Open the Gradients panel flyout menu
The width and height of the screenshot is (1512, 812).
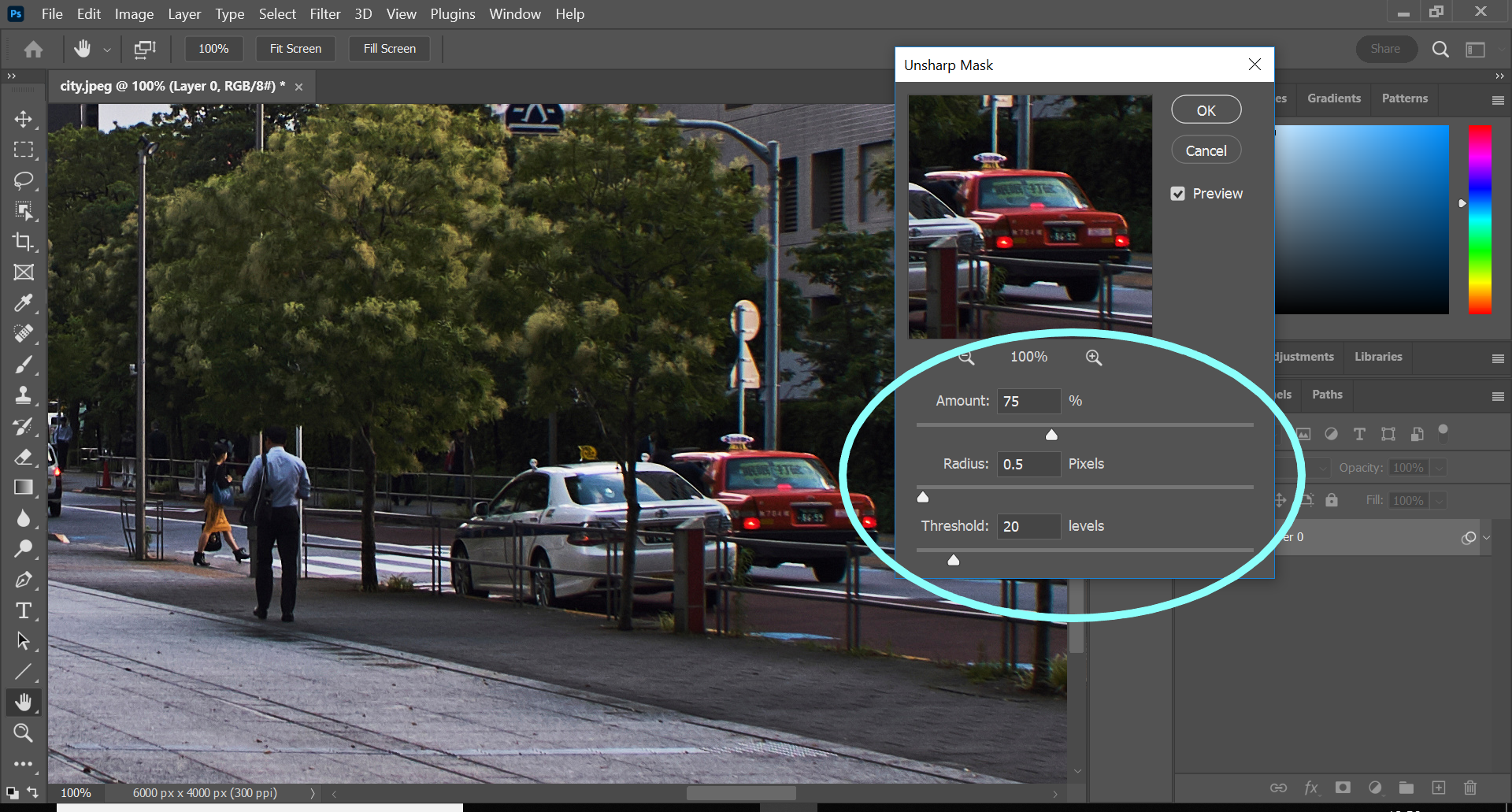tap(1498, 100)
